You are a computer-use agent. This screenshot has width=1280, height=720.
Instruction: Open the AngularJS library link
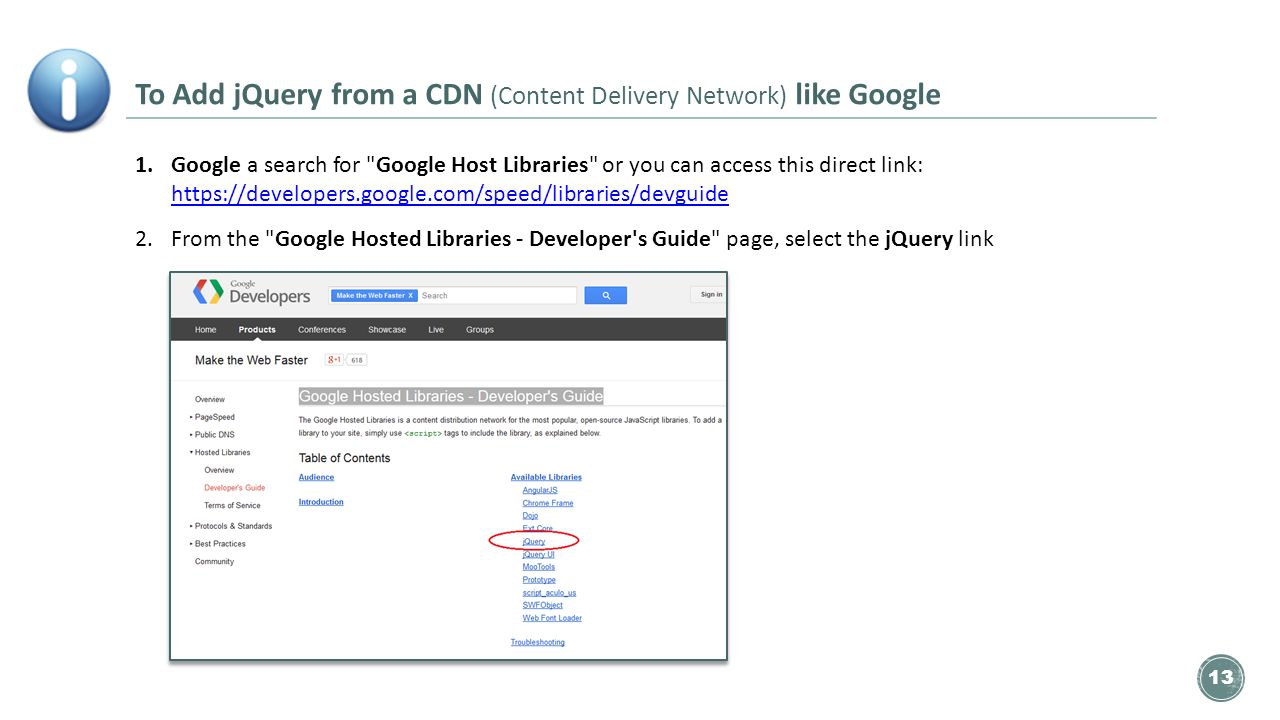[x=540, y=490]
